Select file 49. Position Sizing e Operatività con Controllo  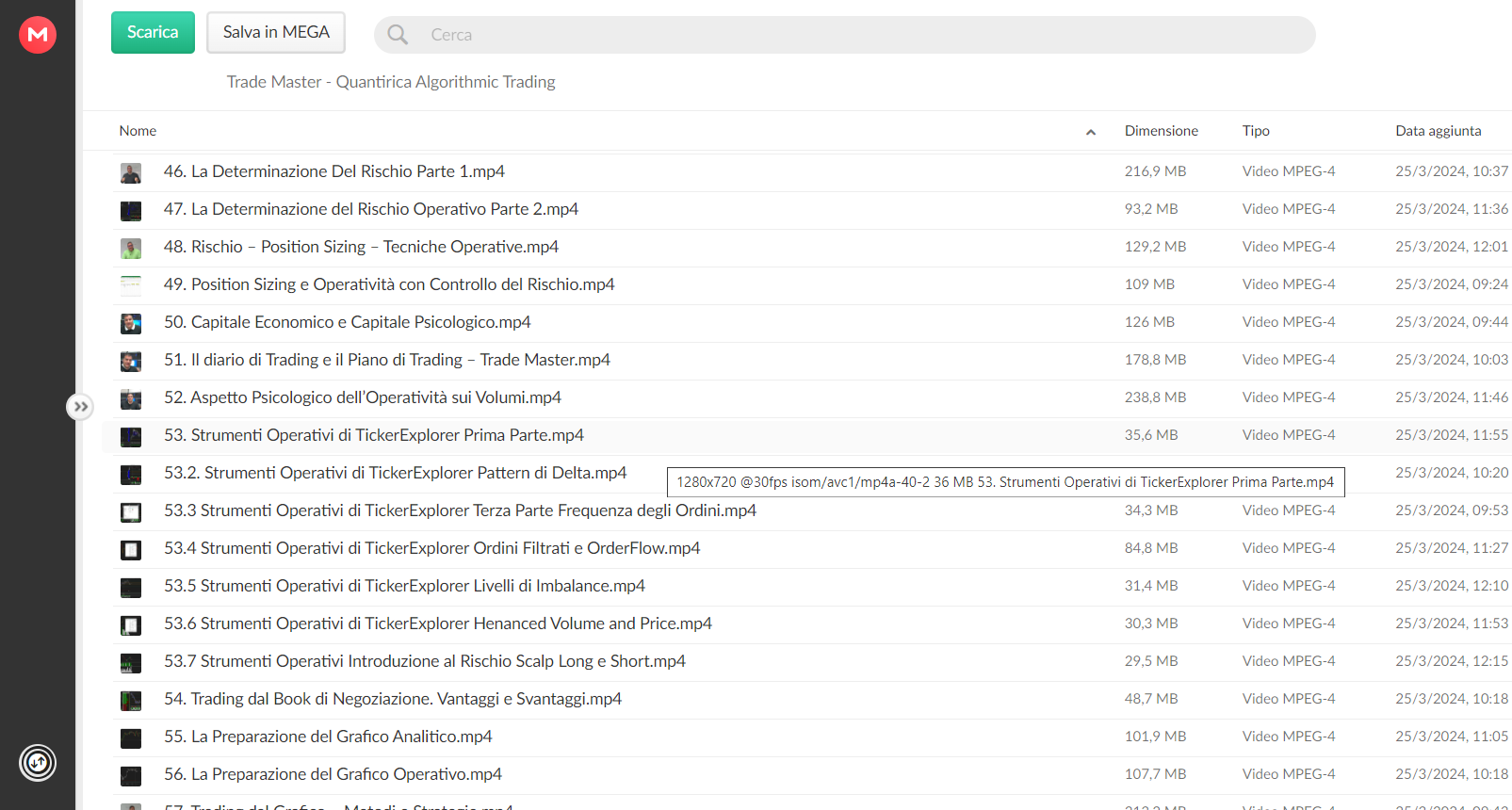point(389,284)
